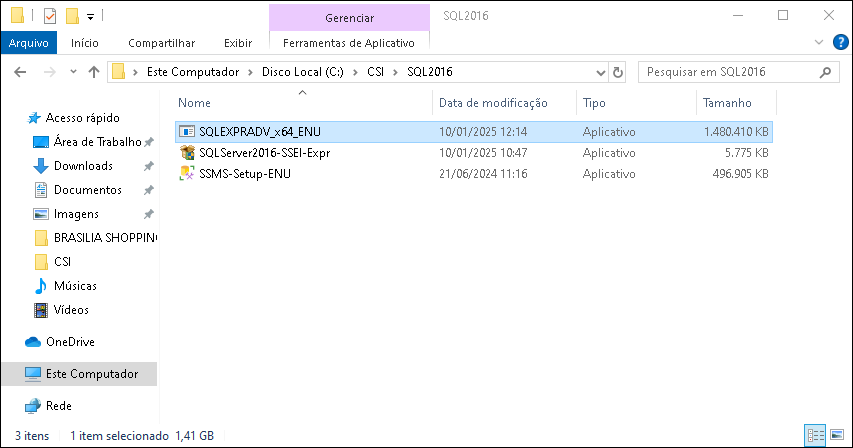Click the Properties quick access toolbar icon
This screenshot has width=853, height=448.
(50, 16)
